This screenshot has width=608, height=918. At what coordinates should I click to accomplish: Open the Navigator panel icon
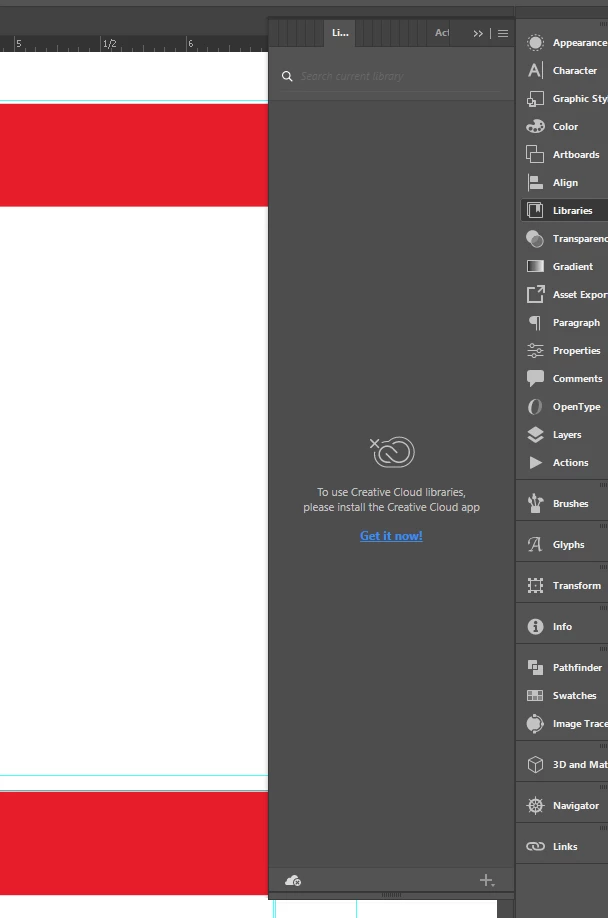tap(535, 806)
